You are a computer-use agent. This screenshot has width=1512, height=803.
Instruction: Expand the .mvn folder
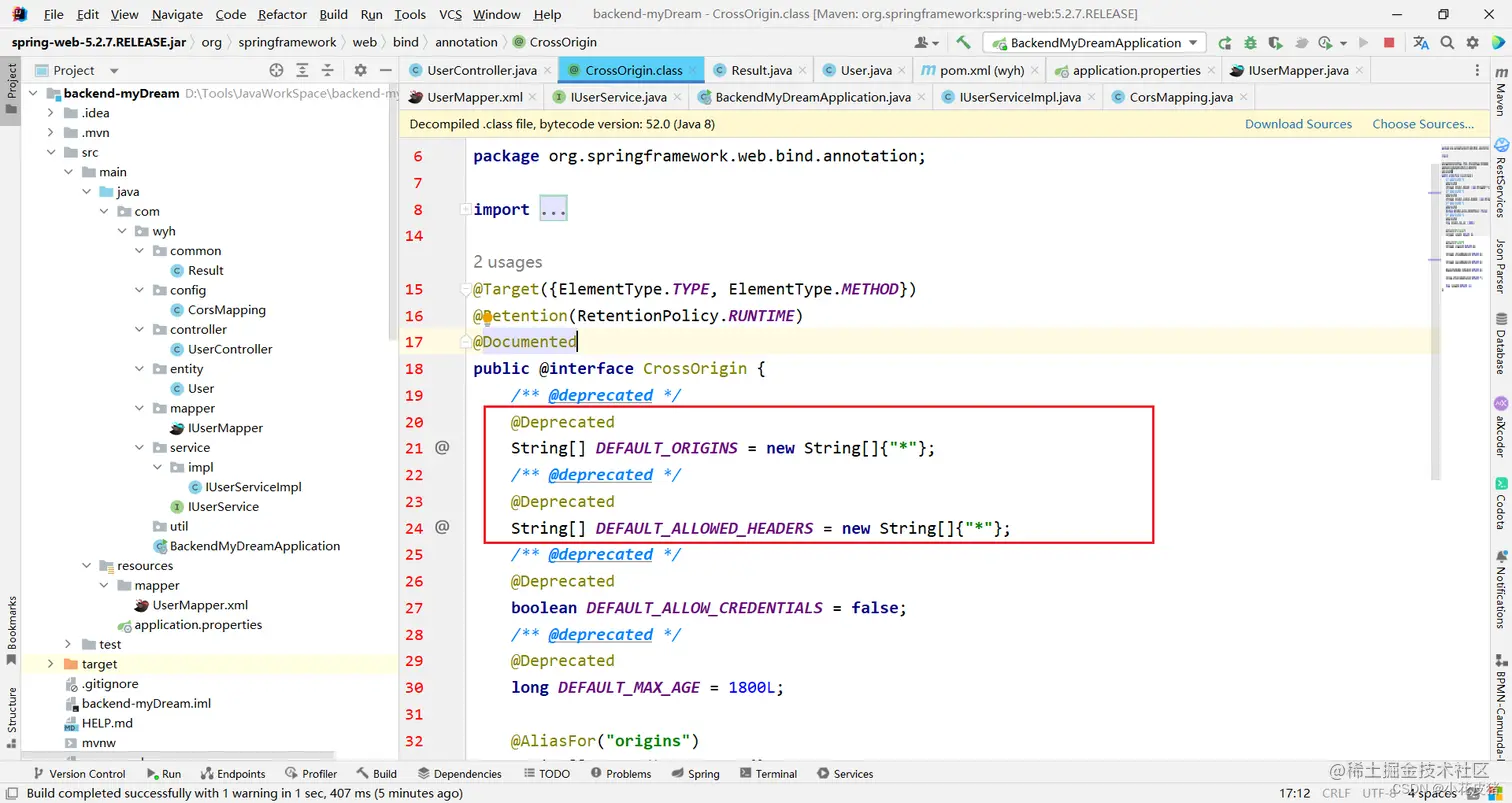51,133
